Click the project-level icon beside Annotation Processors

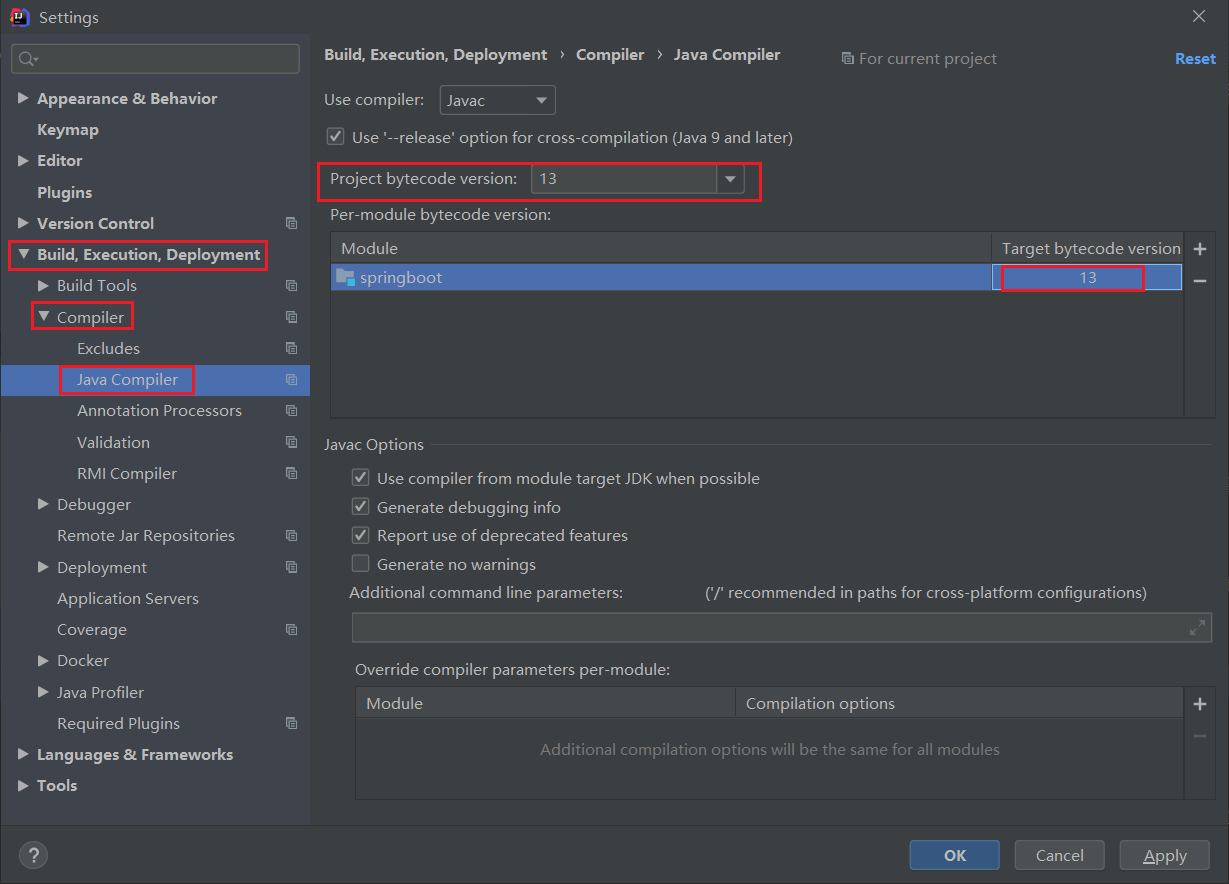[x=291, y=411]
